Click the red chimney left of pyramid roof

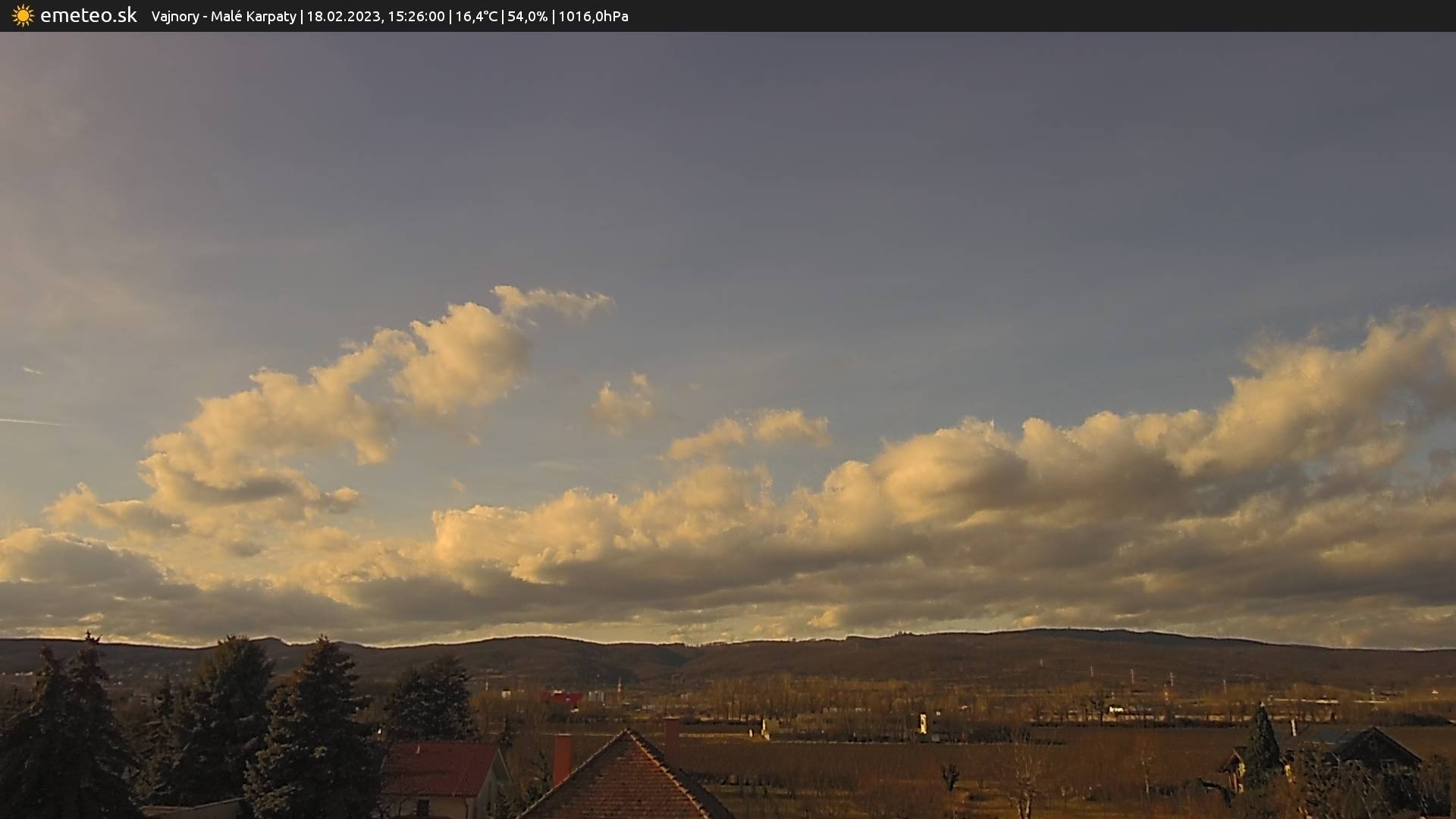561,758
